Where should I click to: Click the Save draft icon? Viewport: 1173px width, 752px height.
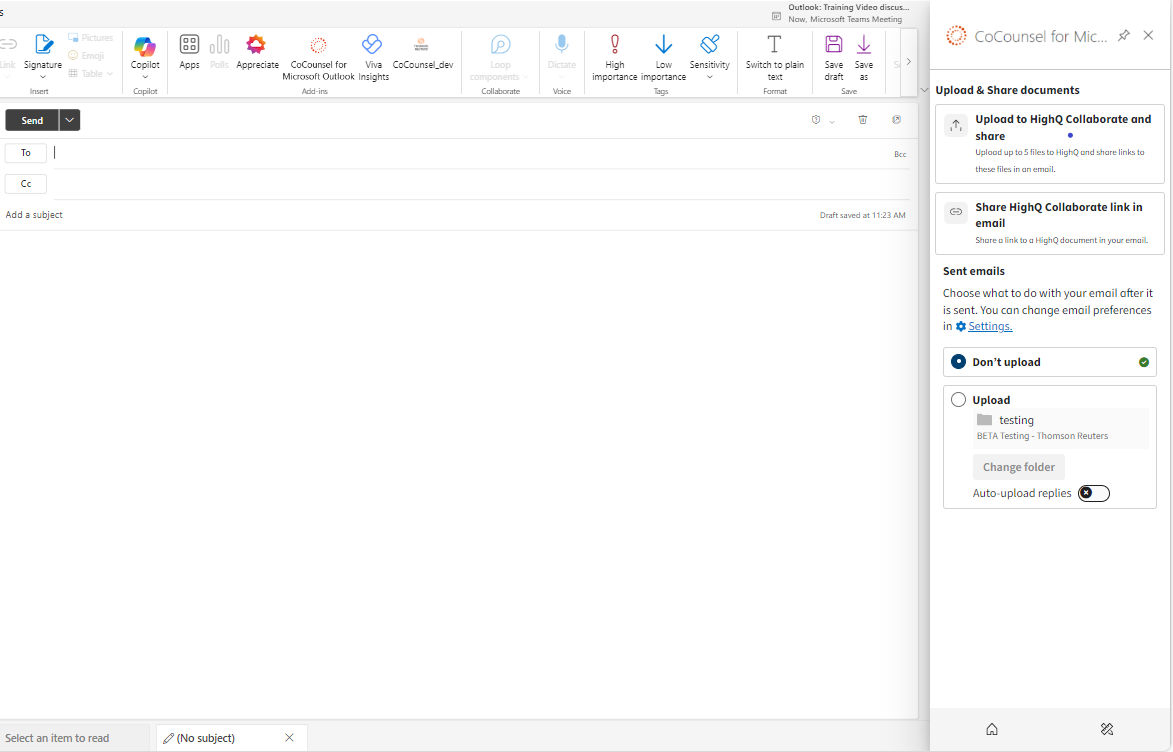[833, 58]
